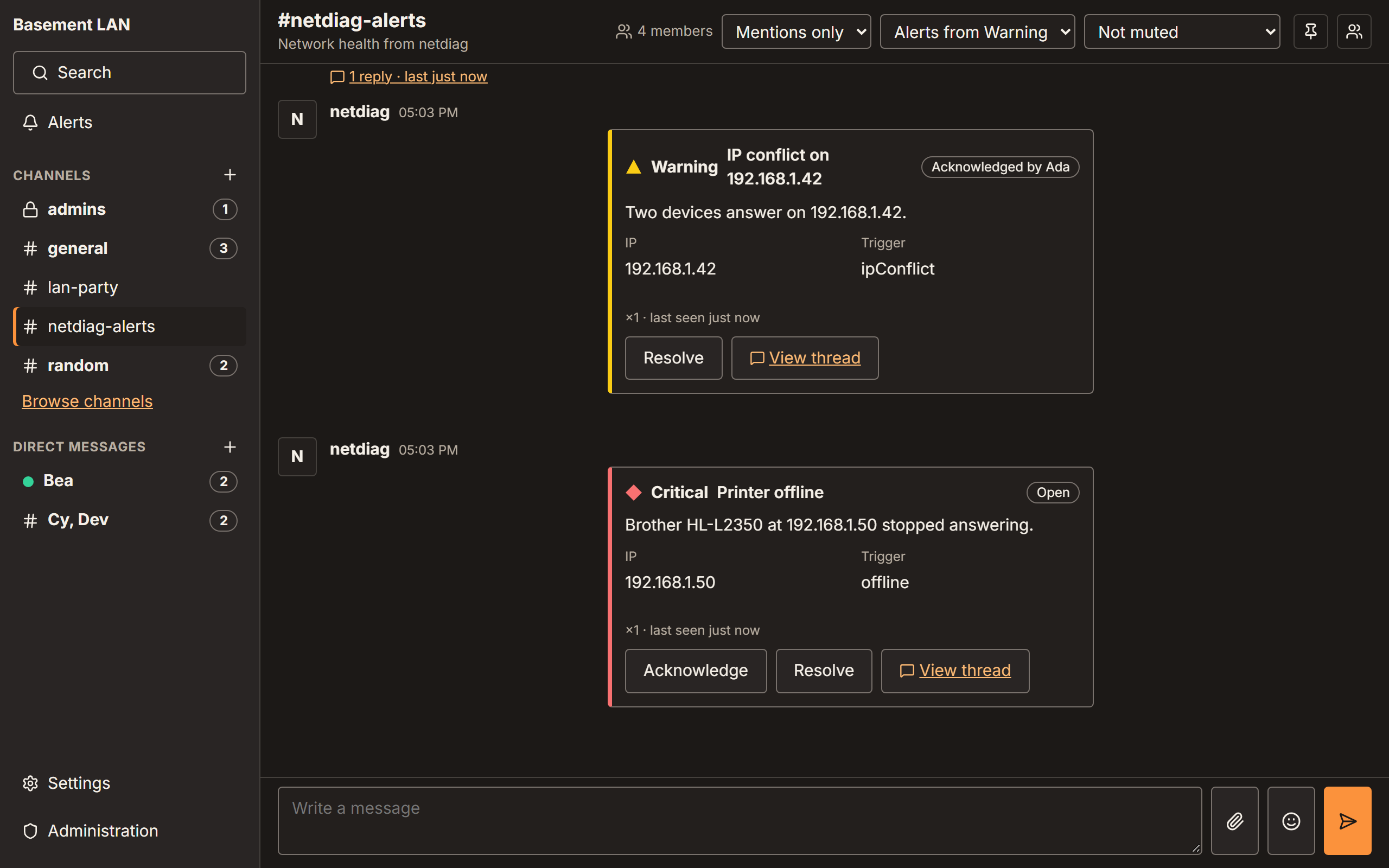This screenshot has width=1389, height=868.
Task: Open the Mentions only notification dropdown
Action: coord(796,31)
